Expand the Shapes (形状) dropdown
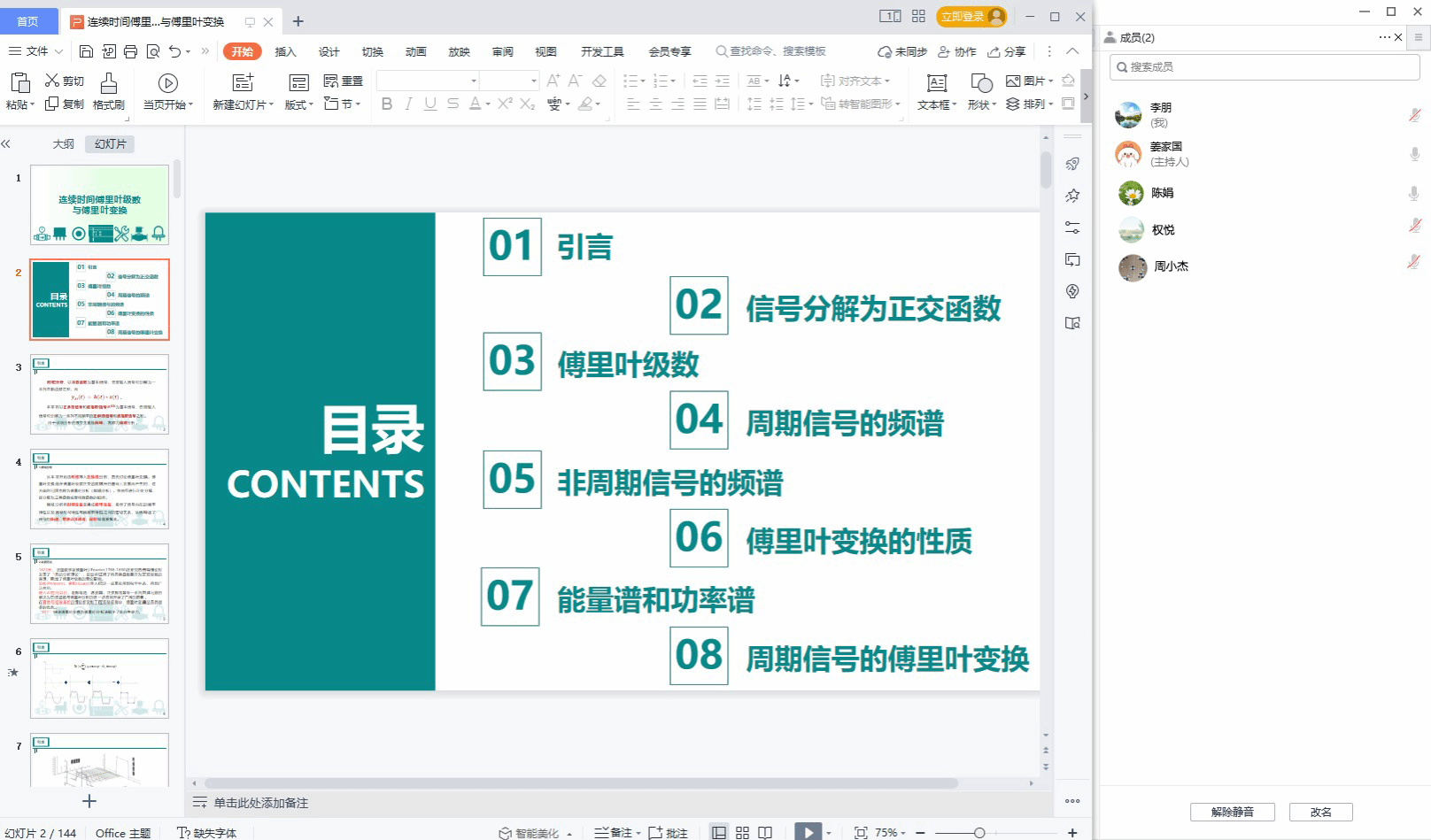 (982, 104)
